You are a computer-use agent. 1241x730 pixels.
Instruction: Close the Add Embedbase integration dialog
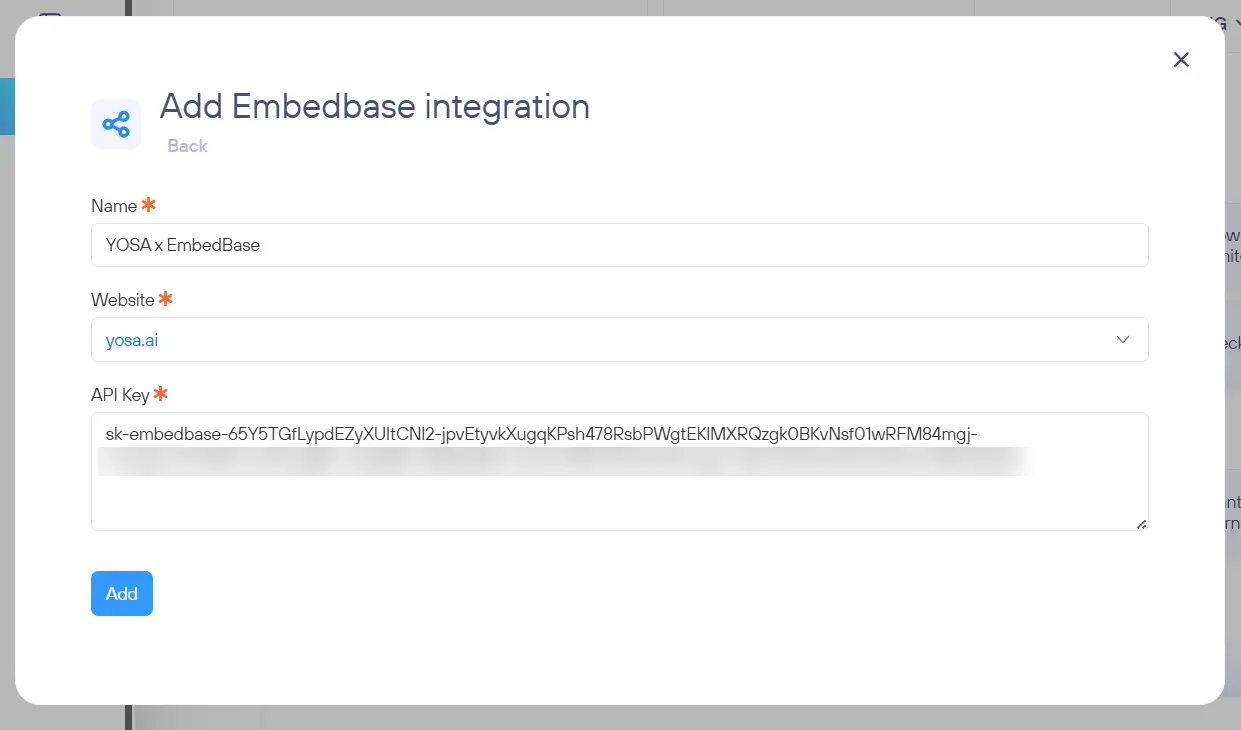click(x=1181, y=60)
